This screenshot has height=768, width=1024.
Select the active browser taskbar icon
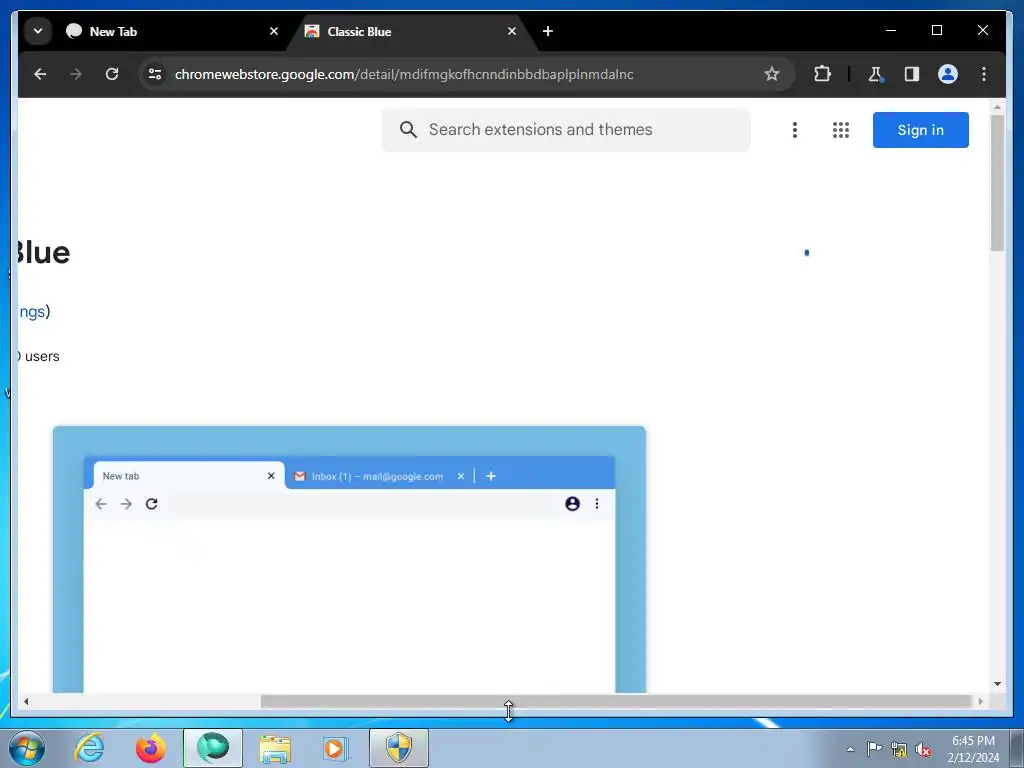point(213,748)
